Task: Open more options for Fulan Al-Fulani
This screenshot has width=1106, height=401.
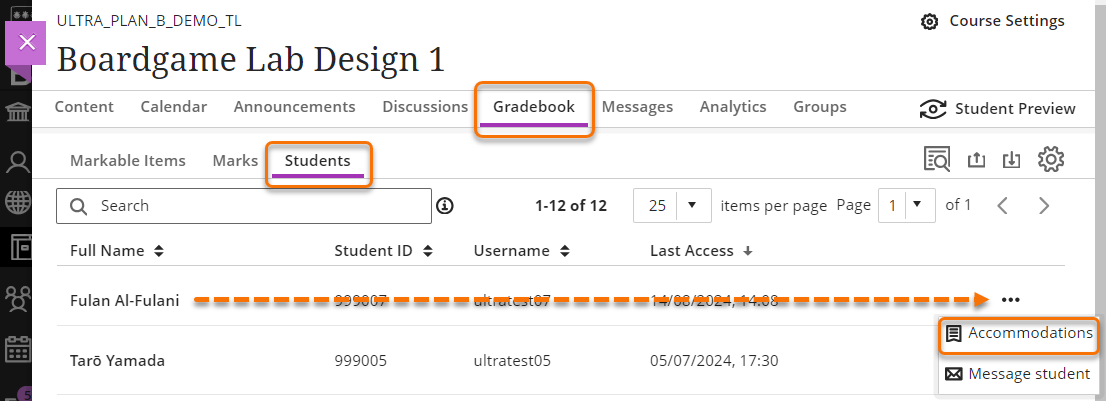Action: point(1010,299)
